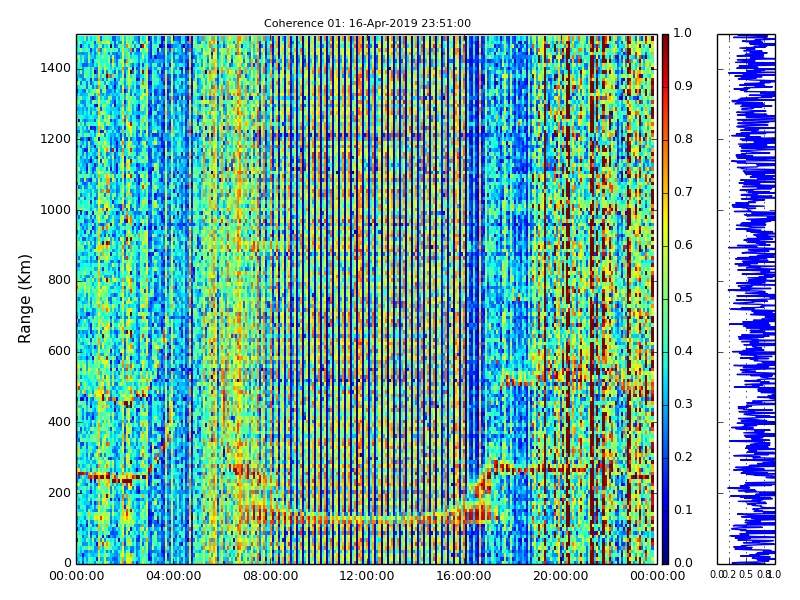Click the colorbar at the 1.0 dark red end
This screenshot has height=600, width=800.
click(665, 38)
